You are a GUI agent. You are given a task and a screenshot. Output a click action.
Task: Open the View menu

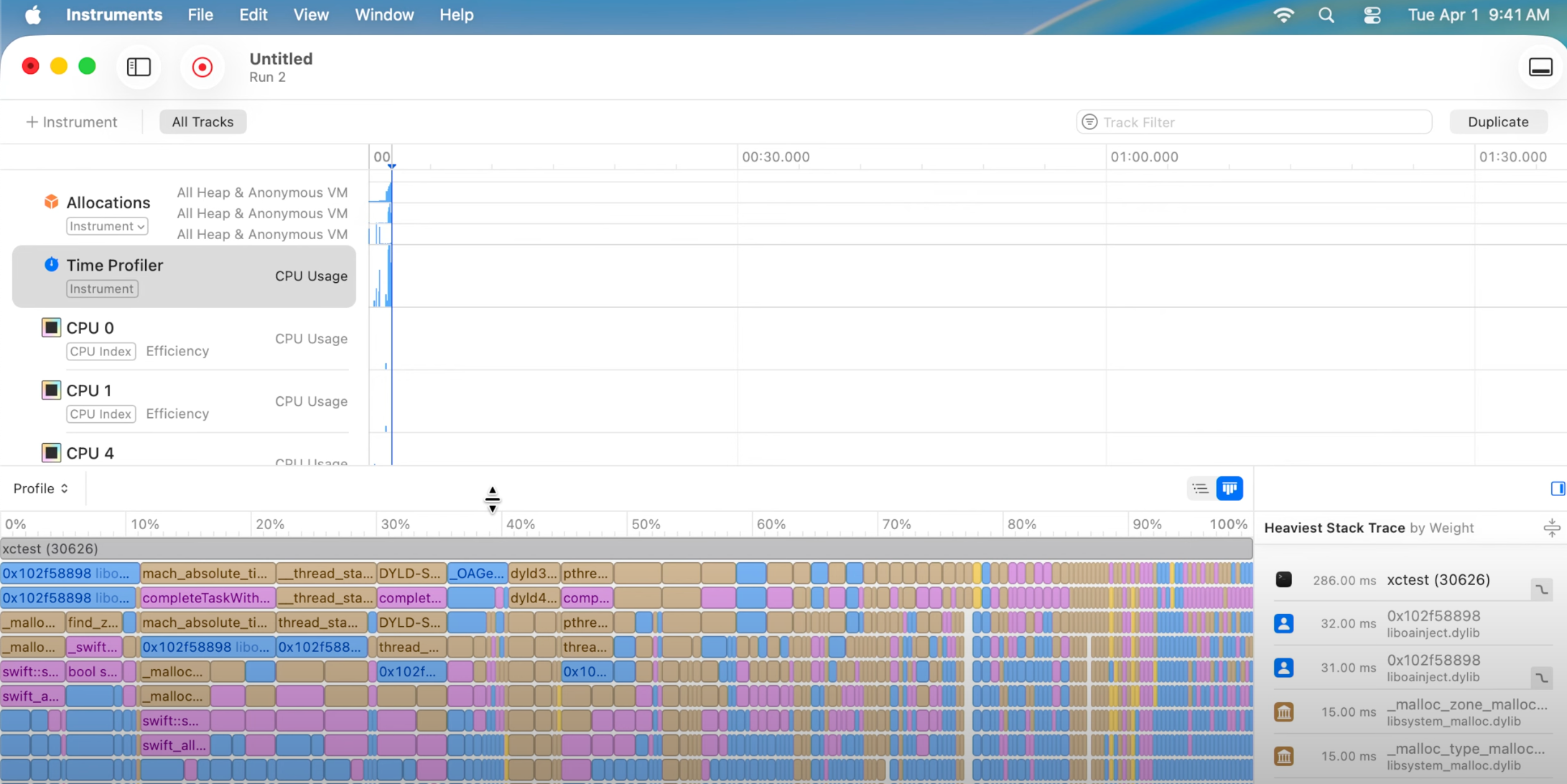click(310, 14)
